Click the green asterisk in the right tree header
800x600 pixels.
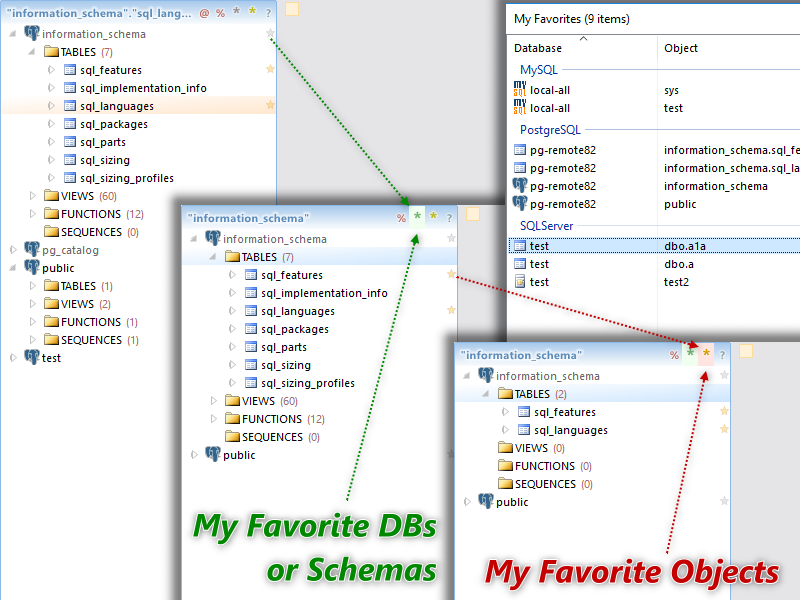(690, 353)
